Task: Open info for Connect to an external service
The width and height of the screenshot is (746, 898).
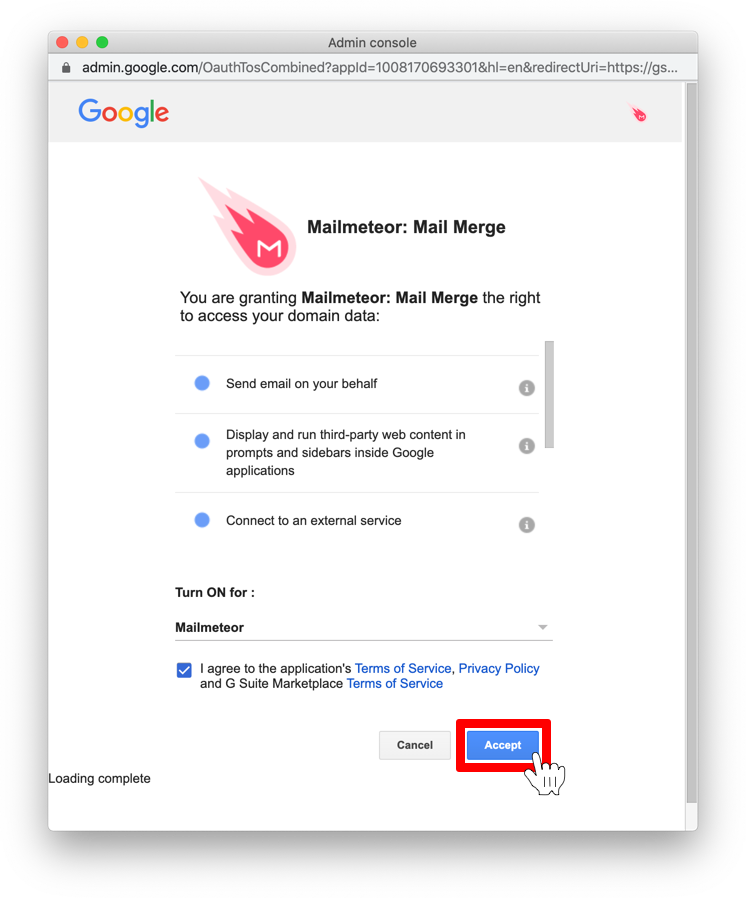Action: point(526,525)
